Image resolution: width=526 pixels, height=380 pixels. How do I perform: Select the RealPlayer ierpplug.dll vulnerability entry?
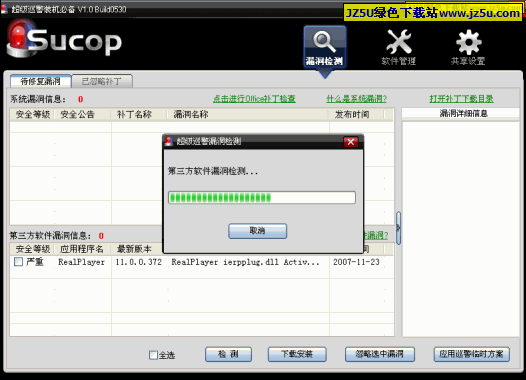click(x=245, y=262)
